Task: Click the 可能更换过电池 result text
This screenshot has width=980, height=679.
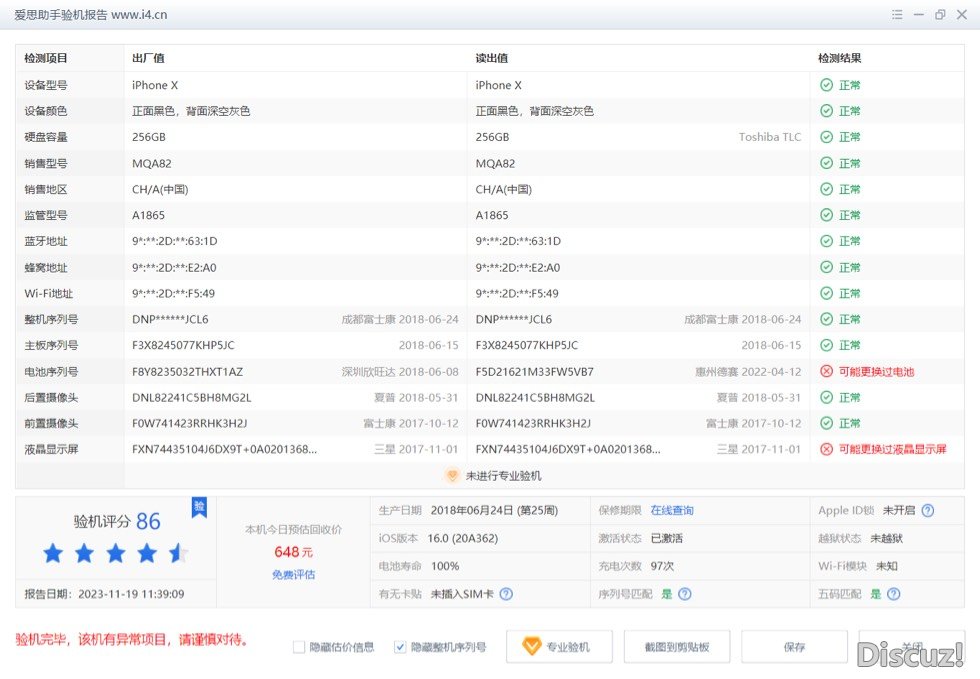Action: click(876, 371)
